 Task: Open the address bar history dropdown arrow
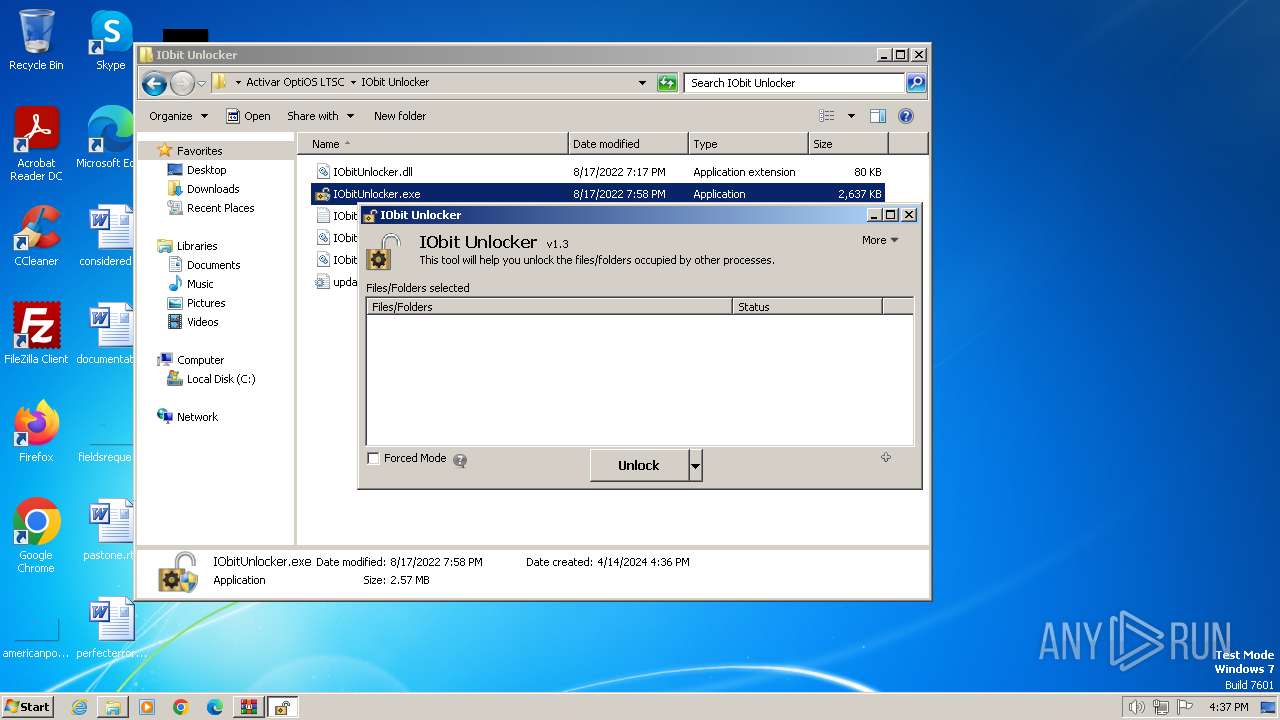click(642, 83)
